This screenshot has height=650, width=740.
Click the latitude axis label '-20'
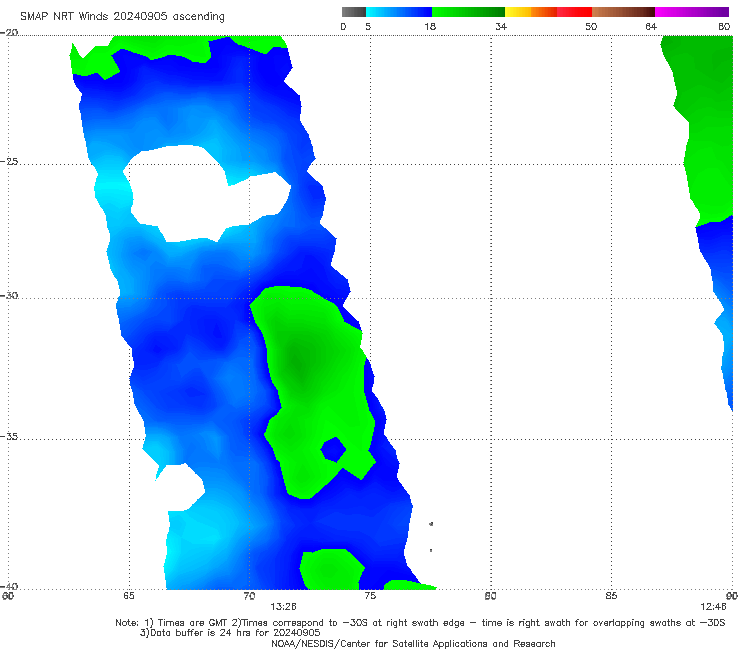pyautogui.click(x=9, y=33)
